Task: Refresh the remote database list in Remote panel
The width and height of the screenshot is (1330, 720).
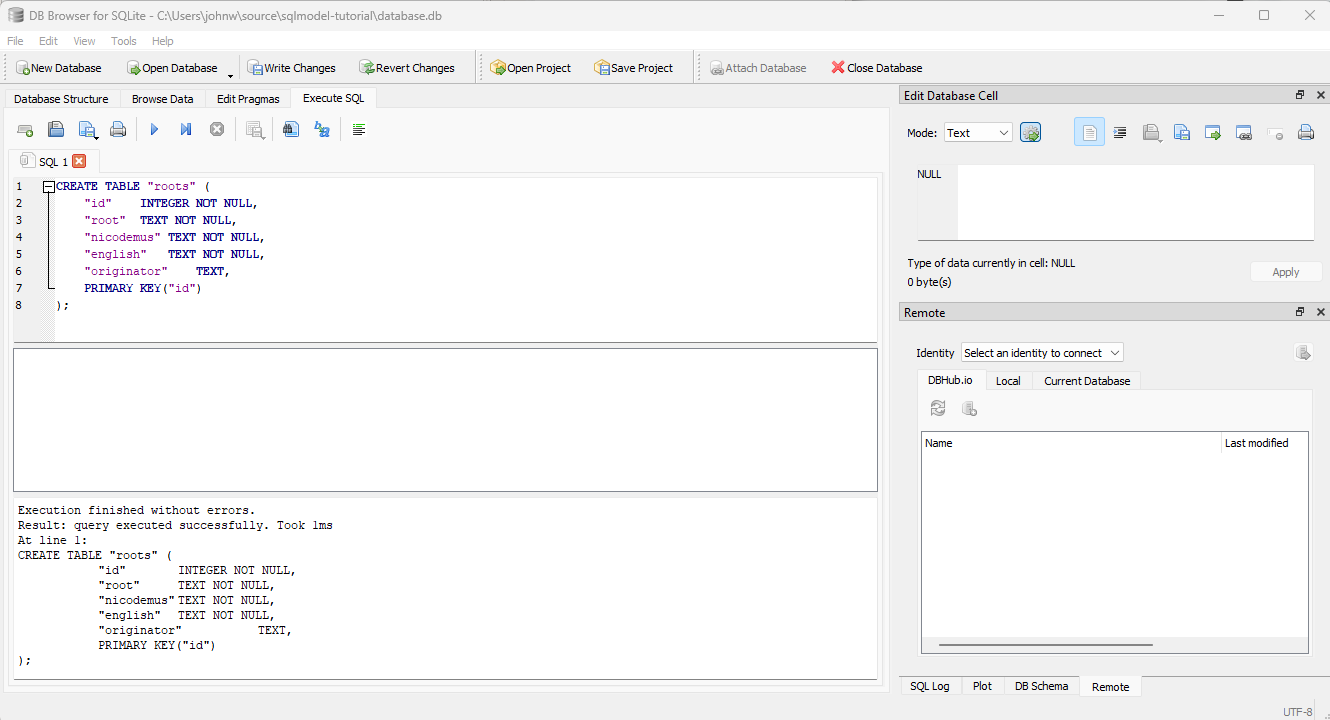Action: click(937, 408)
